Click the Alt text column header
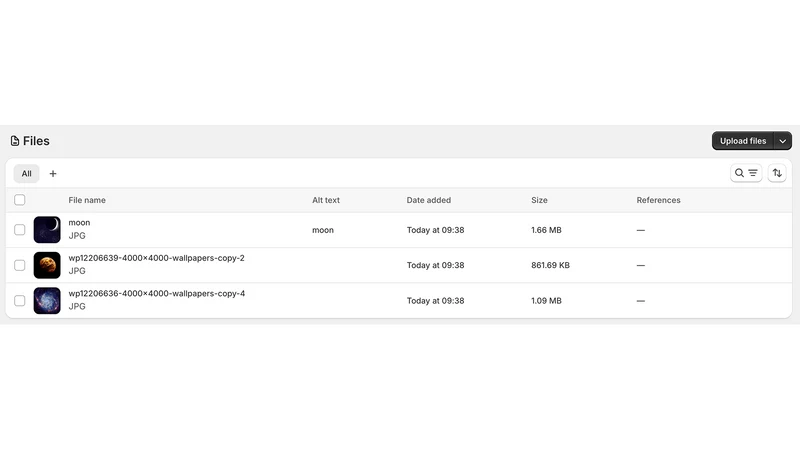This screenshot has width=800, height=450. pyautogui.click(x=326, y=200)
